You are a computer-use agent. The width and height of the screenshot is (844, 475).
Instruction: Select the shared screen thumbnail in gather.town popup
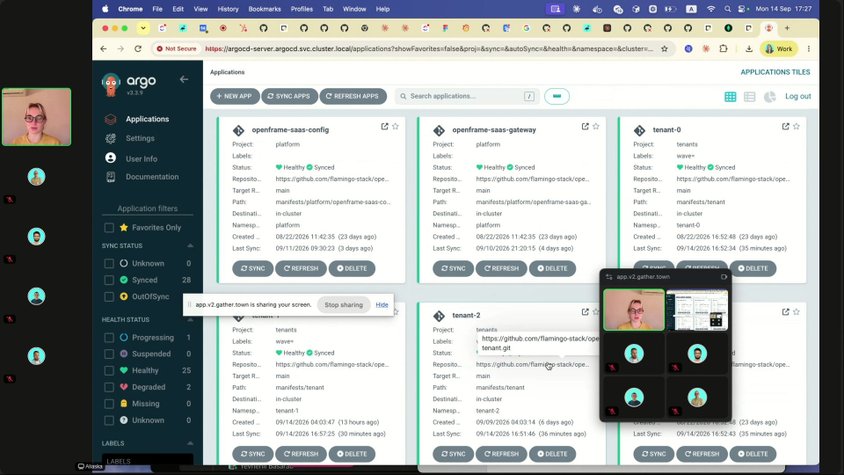[x=697, y=310]
